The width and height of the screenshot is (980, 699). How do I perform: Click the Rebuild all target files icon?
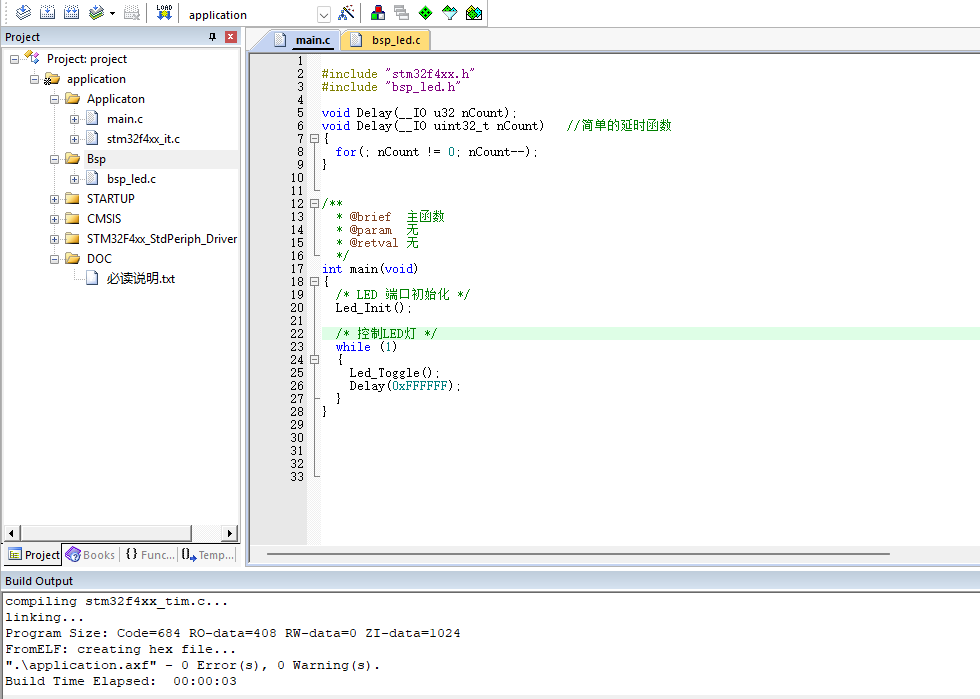(x=72, y=13)
